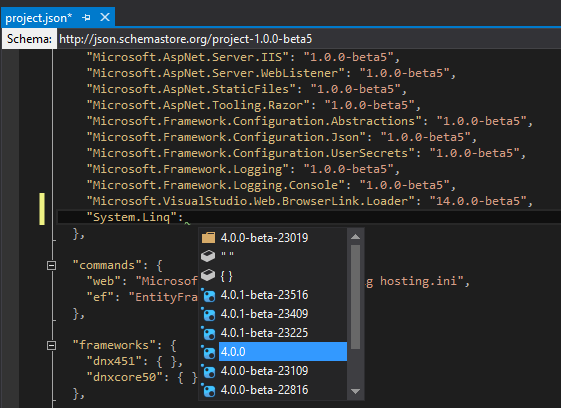Image resolution: width=561 pixels, height=408 pixels.
Task: Click the "dnx451" framework key
Action: click(x=114, y=361)
